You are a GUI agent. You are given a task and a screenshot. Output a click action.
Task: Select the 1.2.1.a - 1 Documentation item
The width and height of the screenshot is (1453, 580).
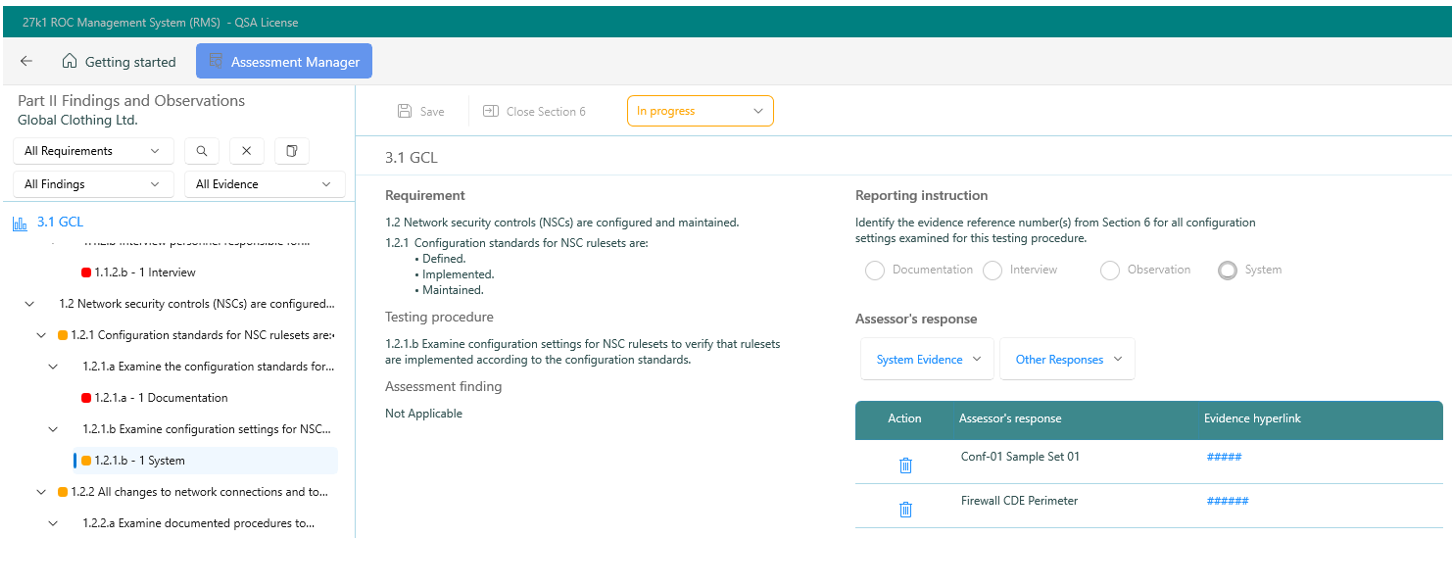pyautogui.click(x=160, y=398)
